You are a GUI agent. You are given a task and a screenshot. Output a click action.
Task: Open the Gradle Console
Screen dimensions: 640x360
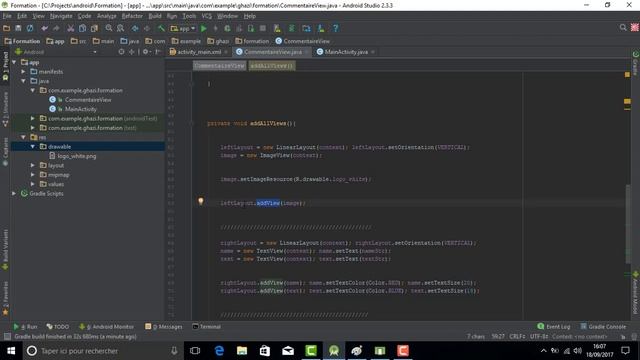tap(603, 327)
